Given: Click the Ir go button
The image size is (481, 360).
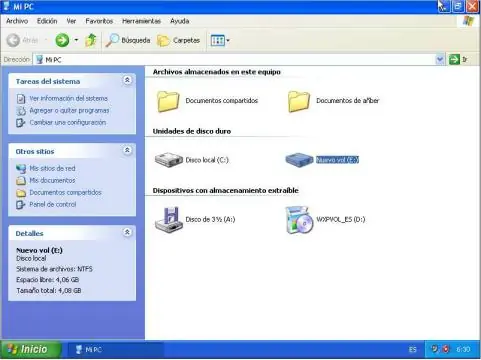Looking at the screenshot, I should (459, 60).
